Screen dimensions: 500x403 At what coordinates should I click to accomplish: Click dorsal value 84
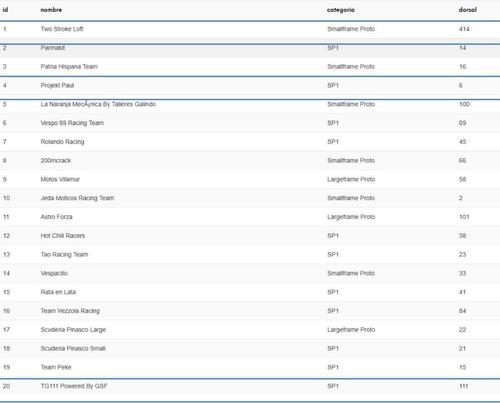(x=462, y=311)
